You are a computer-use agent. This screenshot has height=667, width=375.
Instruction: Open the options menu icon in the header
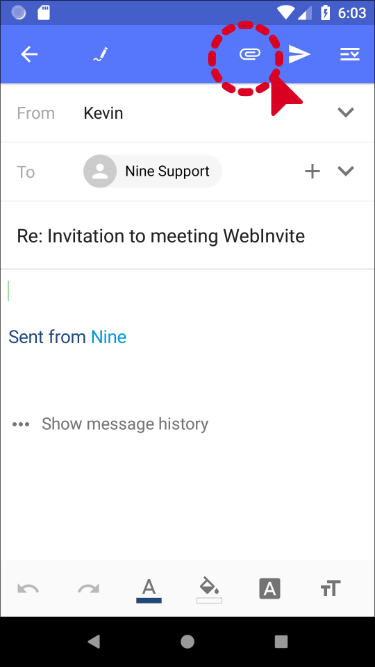click(350, 54)
